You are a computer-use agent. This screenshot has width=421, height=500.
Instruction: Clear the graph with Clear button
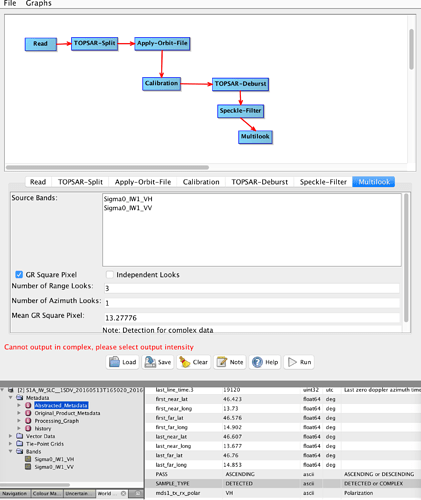coord(194,362)
